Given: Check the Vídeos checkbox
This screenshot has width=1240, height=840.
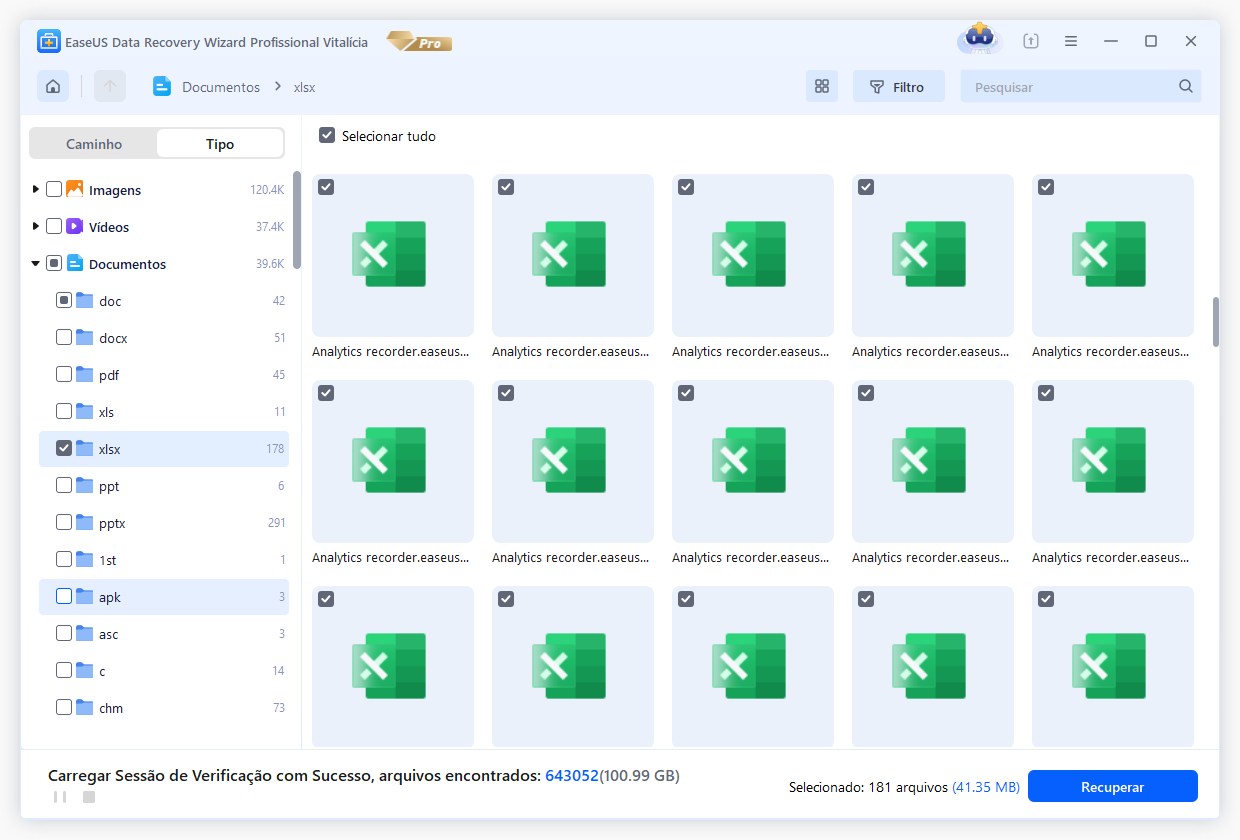Looking at the screenshot, I should (x=54, y=226).
